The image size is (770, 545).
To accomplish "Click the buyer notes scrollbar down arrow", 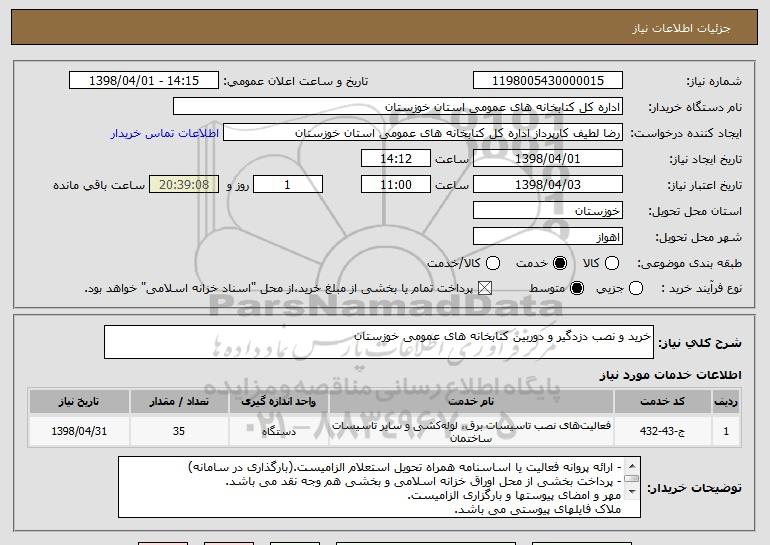I will tap(632, 492).
